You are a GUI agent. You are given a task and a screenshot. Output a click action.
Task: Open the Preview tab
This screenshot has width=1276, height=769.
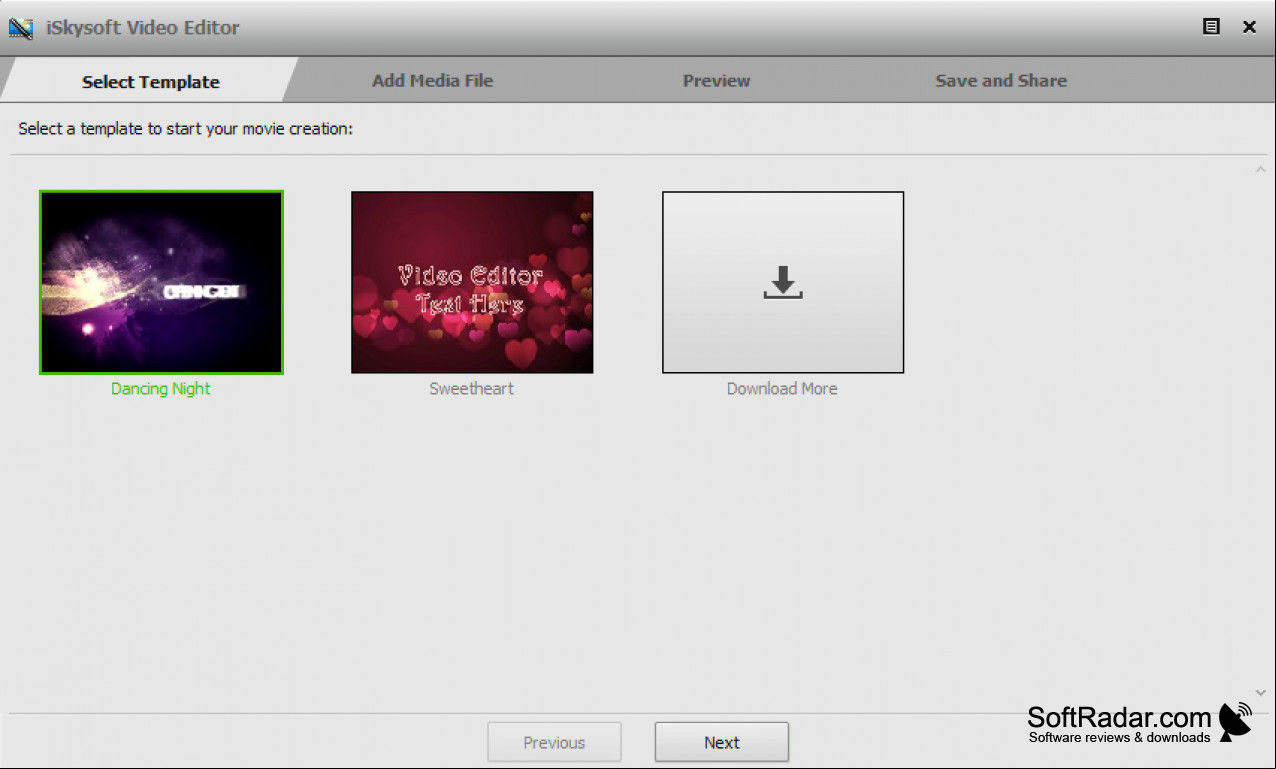pyautogui.click(x=716, y=81)
